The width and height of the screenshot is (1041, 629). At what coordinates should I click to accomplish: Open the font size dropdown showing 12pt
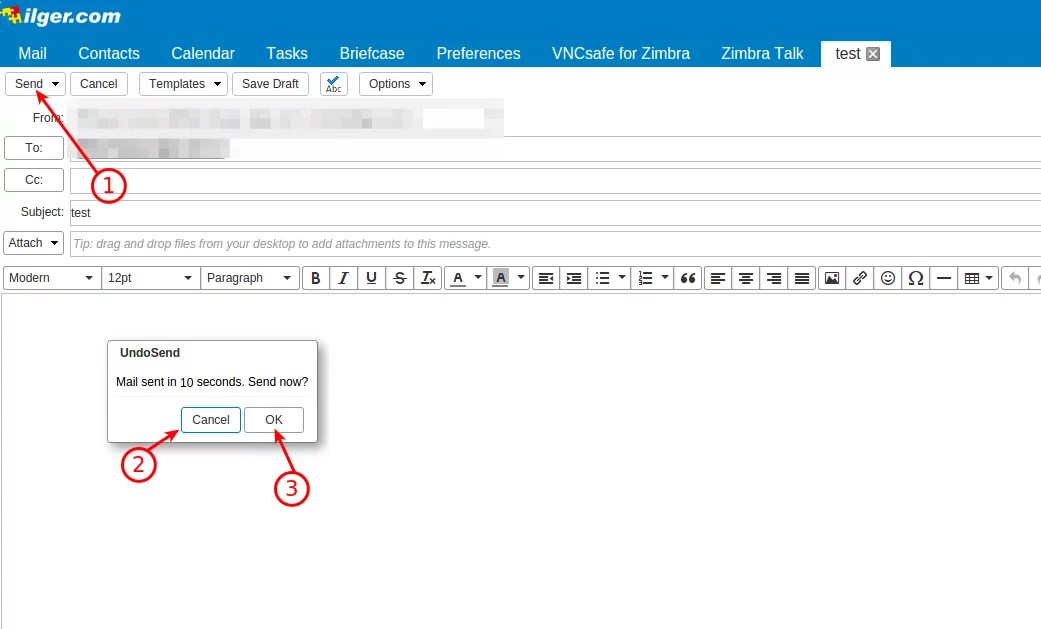(x=150, y=277)
